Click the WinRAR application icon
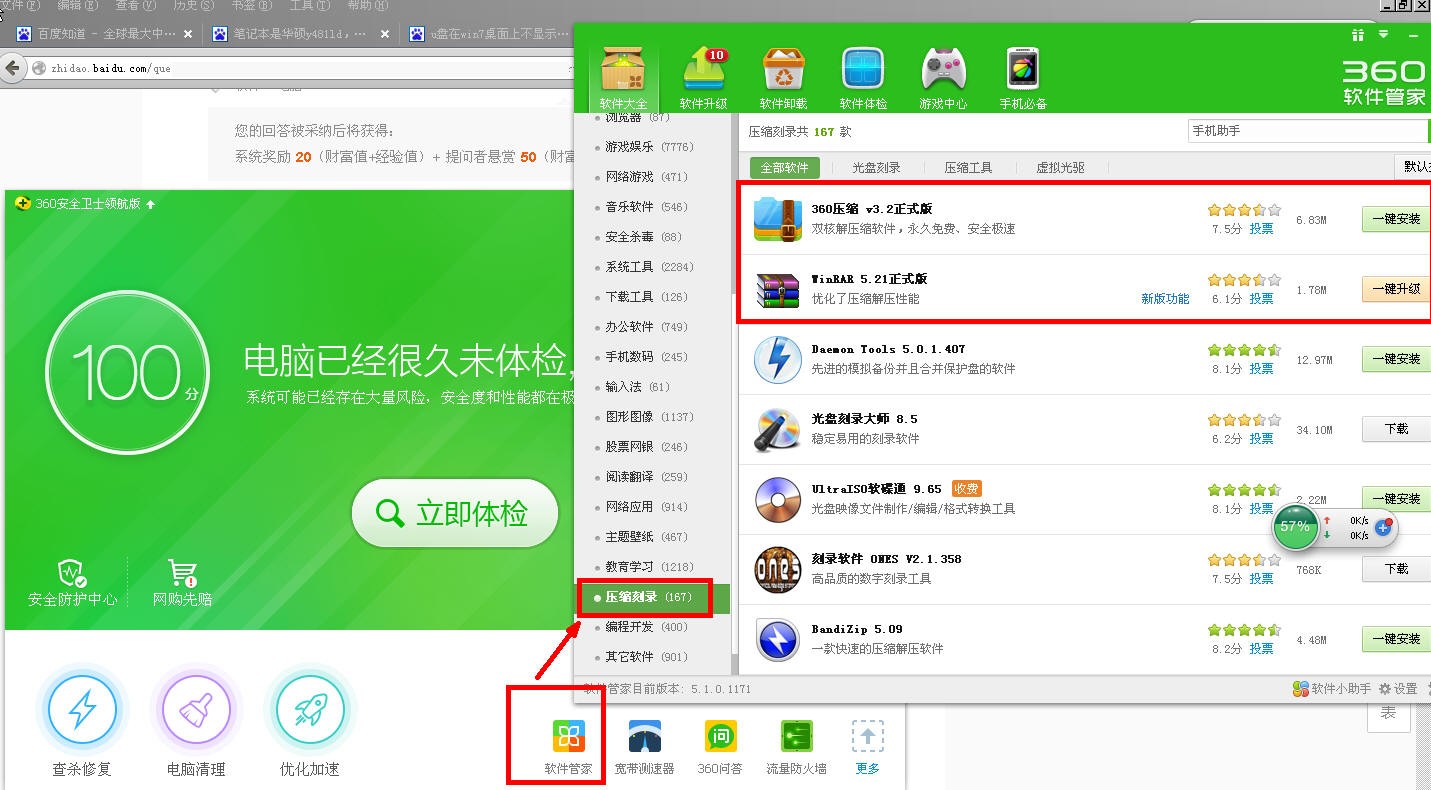Screen dimensions: 1431x790 click(777, 289)
